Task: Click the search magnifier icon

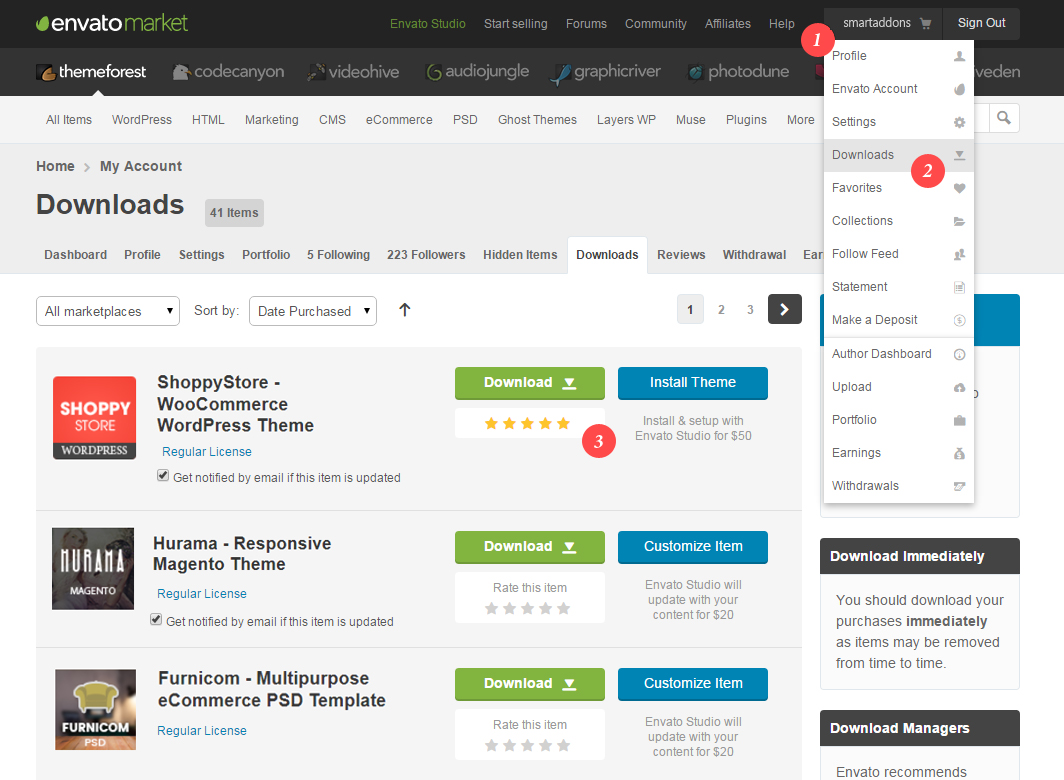Action: [x=1004, y=118]
